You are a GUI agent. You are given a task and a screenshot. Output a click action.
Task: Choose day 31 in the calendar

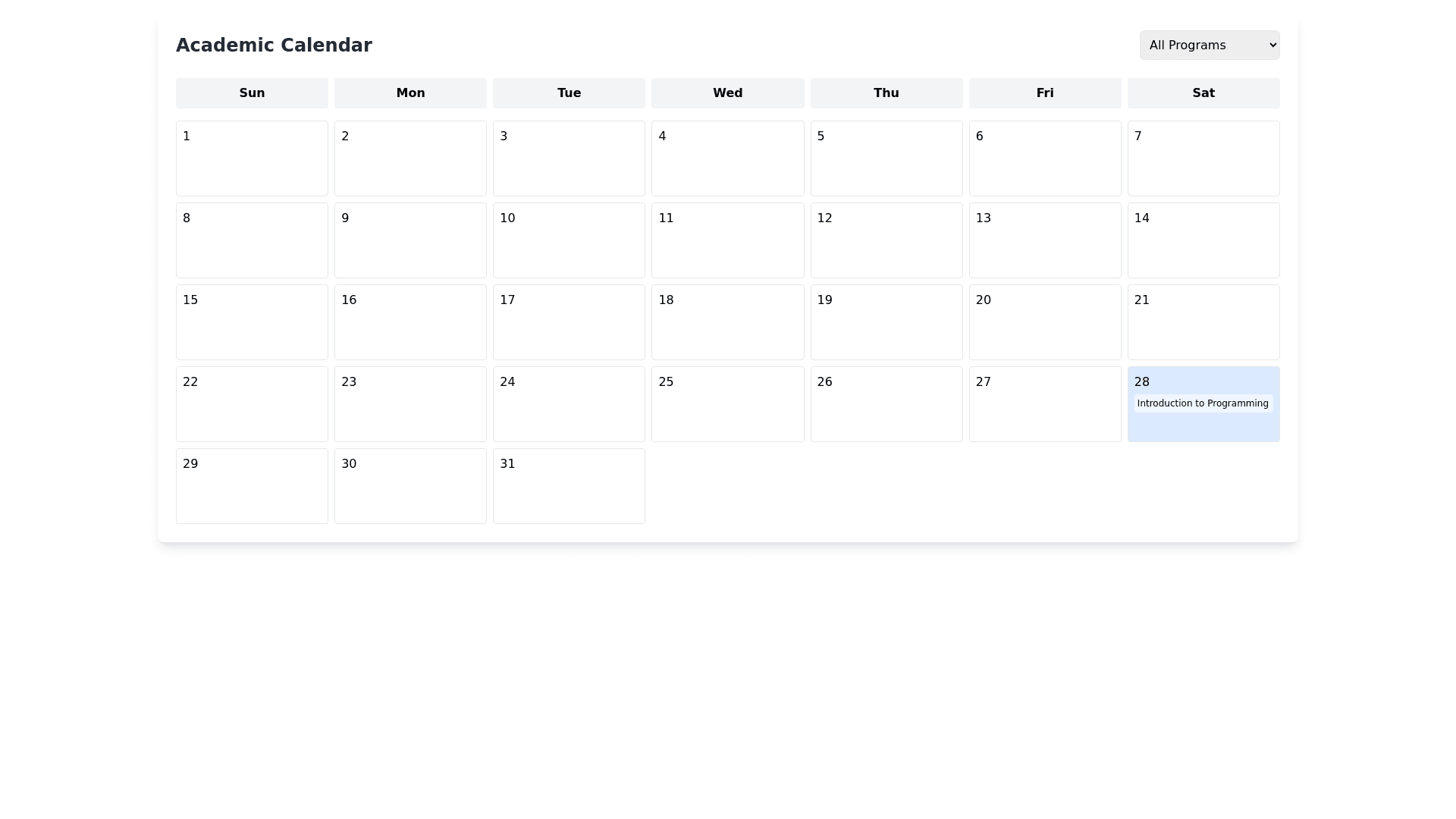pyautogui.click(x=569, y=486)
